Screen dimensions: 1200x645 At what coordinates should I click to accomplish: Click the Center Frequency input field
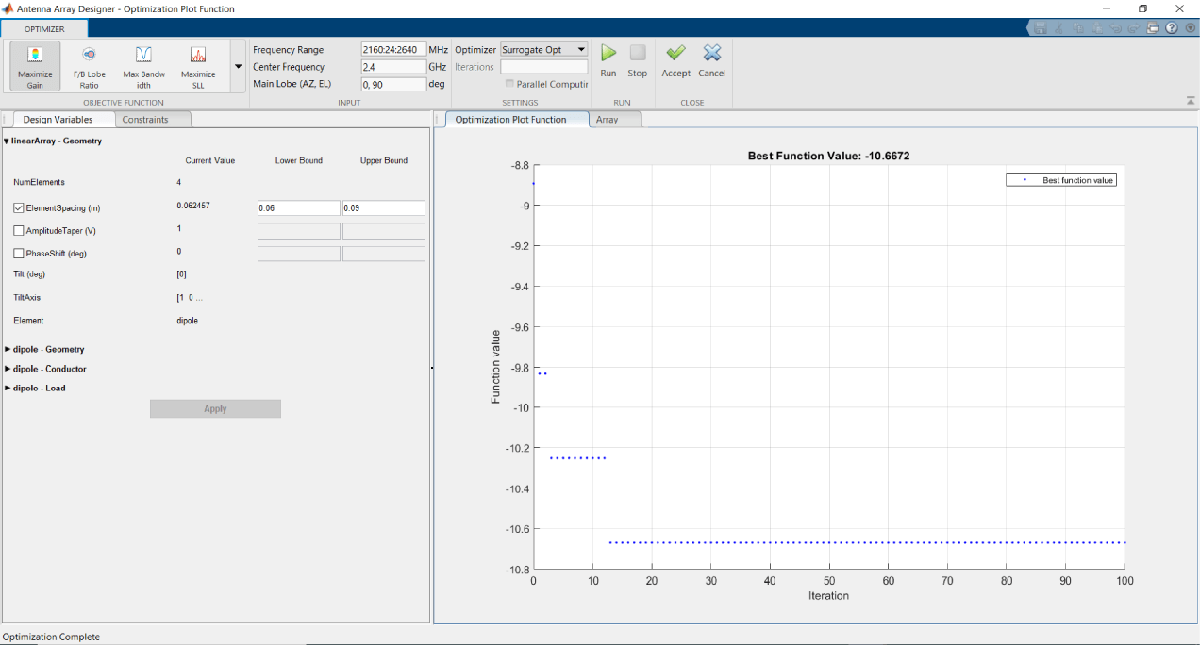[x=393, y=67]
